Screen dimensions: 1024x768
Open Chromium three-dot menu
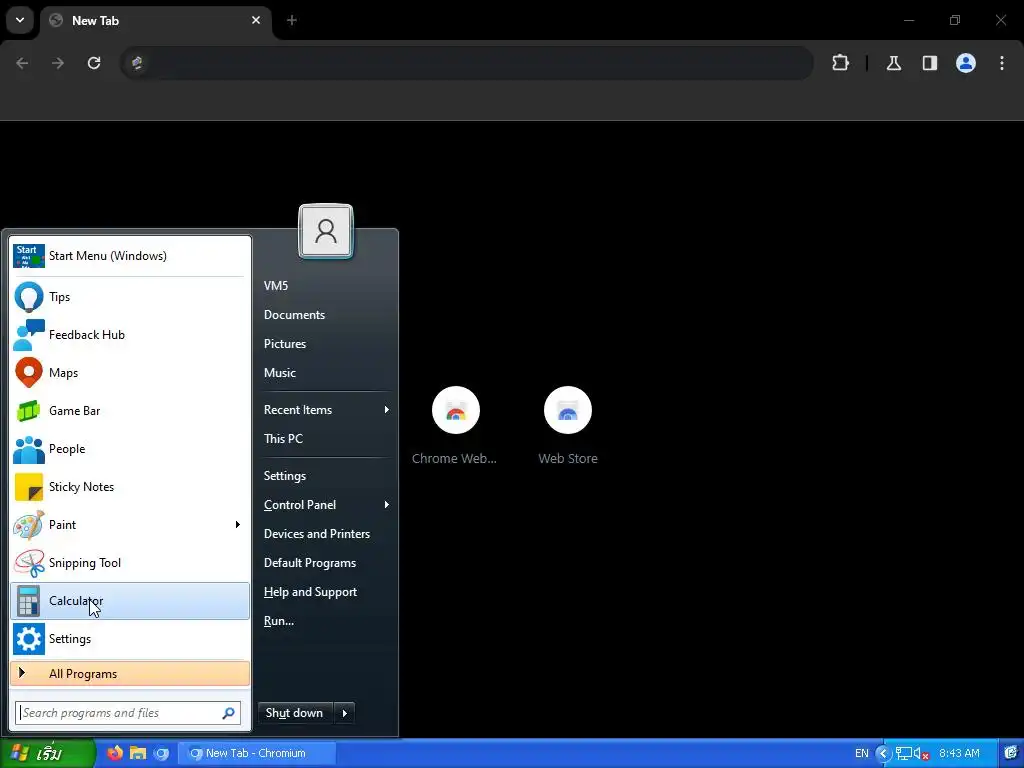click(1002, 63)
